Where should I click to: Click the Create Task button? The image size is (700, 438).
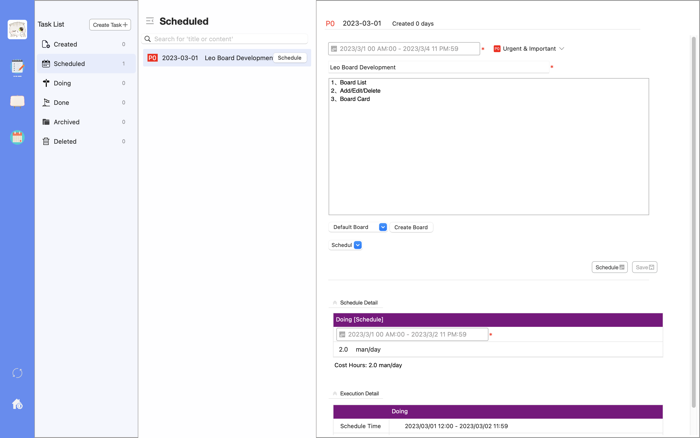[110, 25]
